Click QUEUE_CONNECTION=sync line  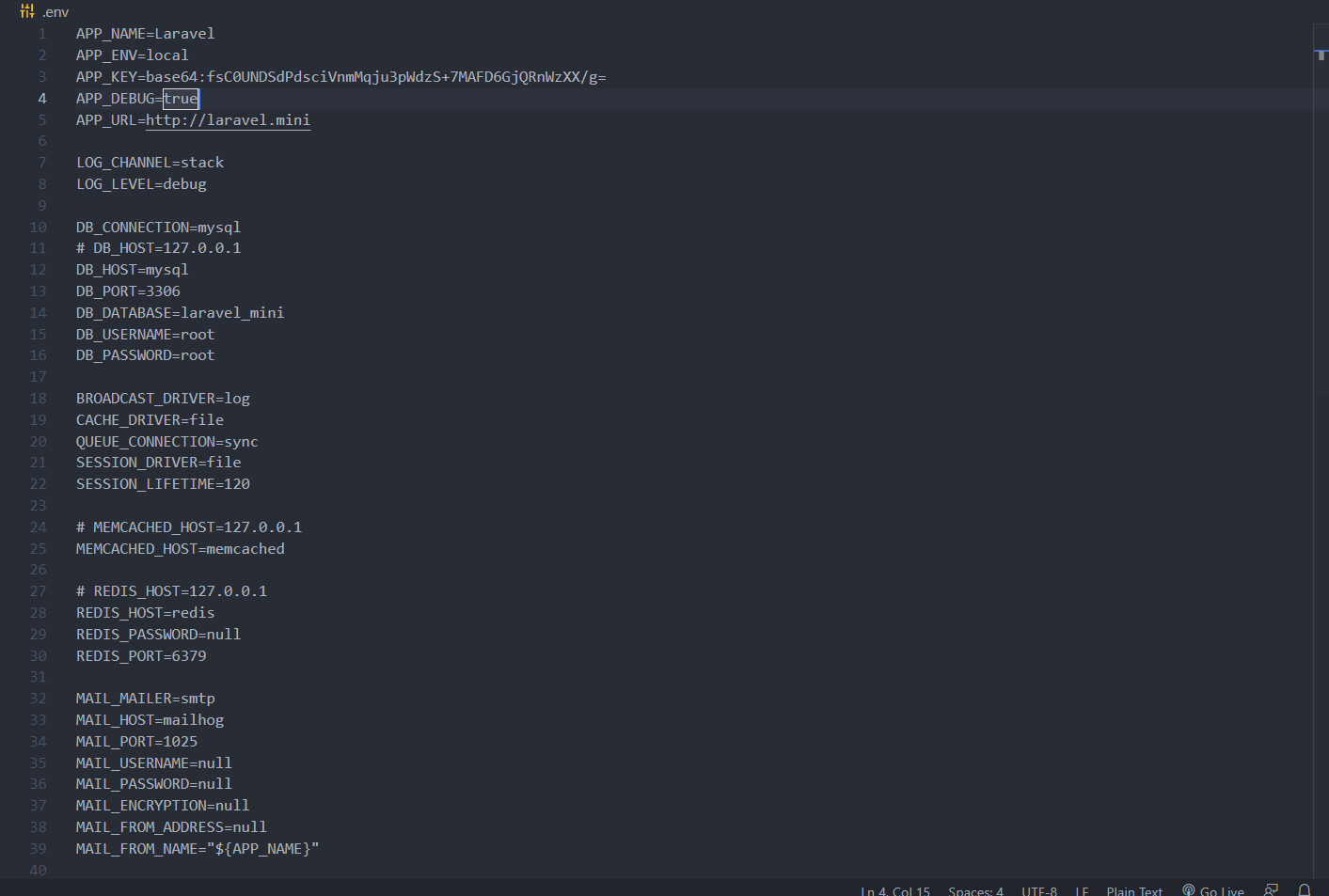click(x=166, y=442)
